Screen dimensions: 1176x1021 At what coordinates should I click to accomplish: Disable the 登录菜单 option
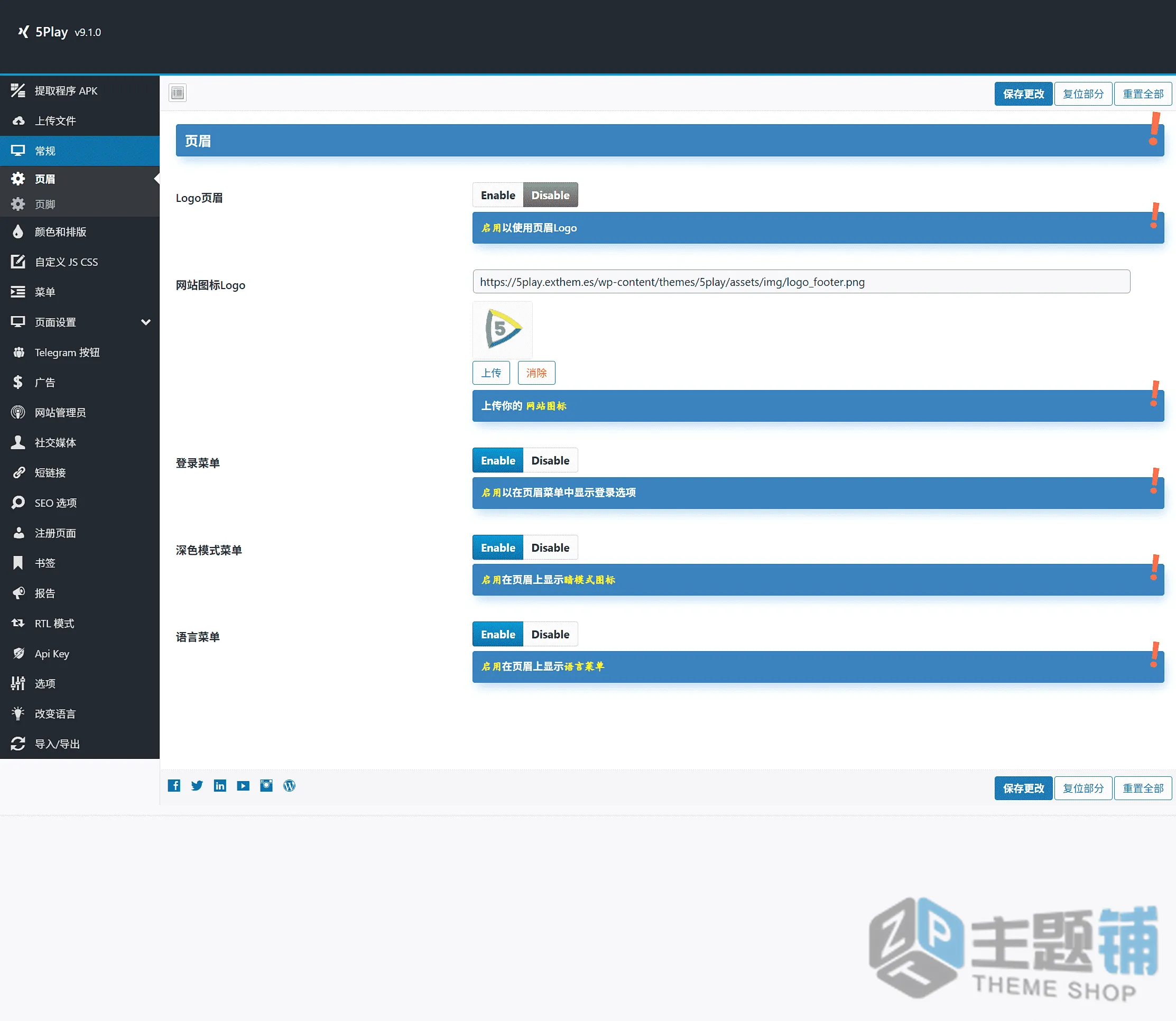tap(550, 460)
